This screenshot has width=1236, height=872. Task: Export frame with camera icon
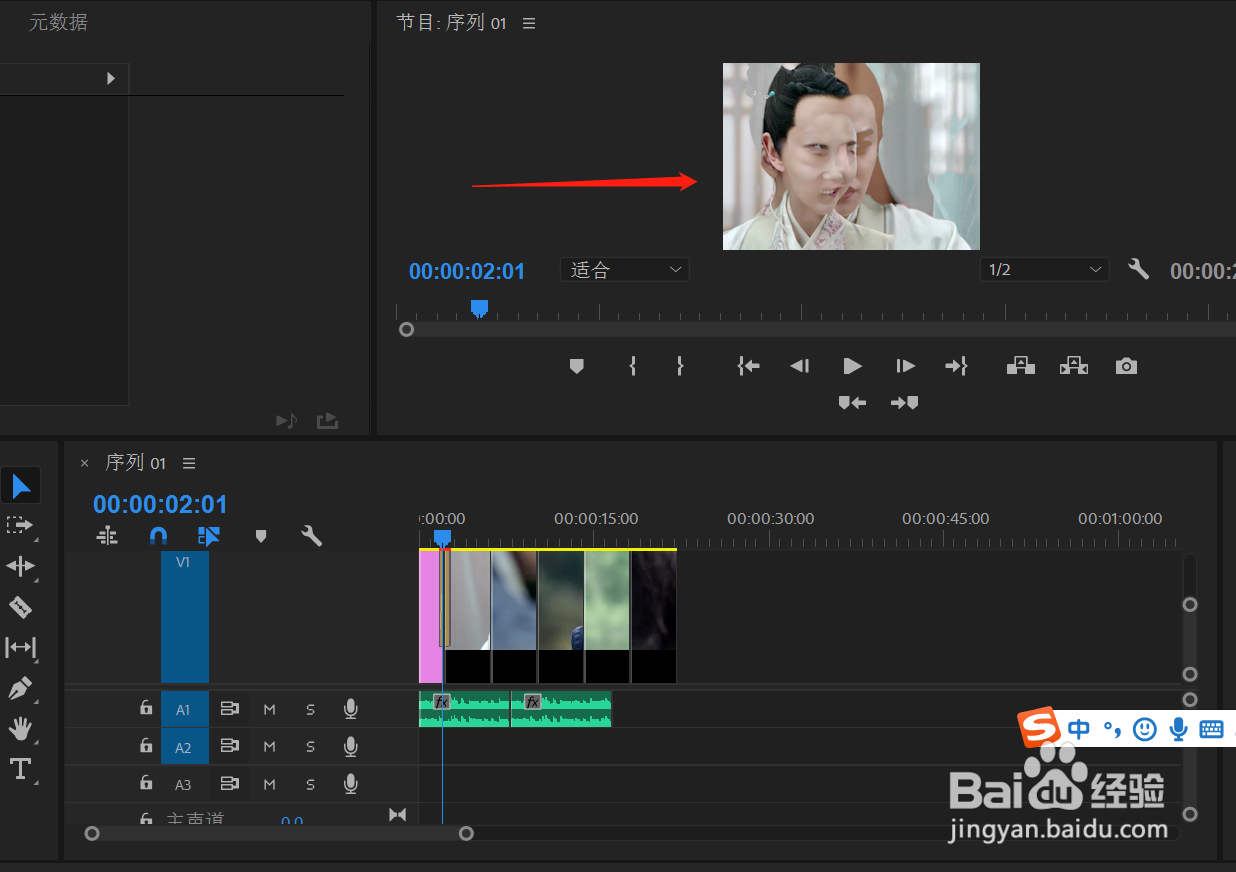[x=1127, y=366]
